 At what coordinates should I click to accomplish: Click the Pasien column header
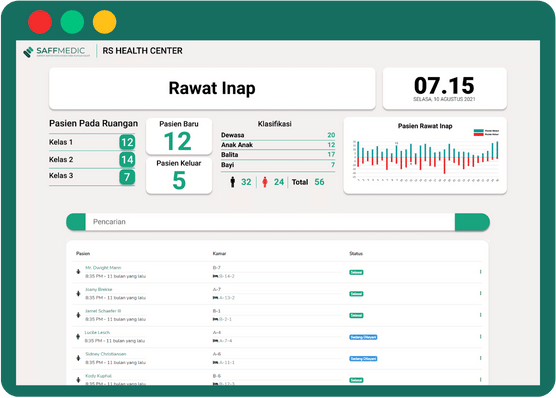pos(83,253)
